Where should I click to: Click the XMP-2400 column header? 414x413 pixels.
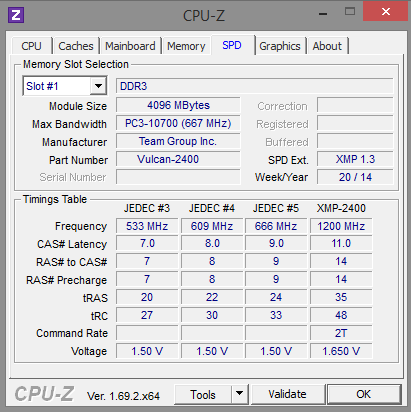pyautogui.click(x=341, y=208)
